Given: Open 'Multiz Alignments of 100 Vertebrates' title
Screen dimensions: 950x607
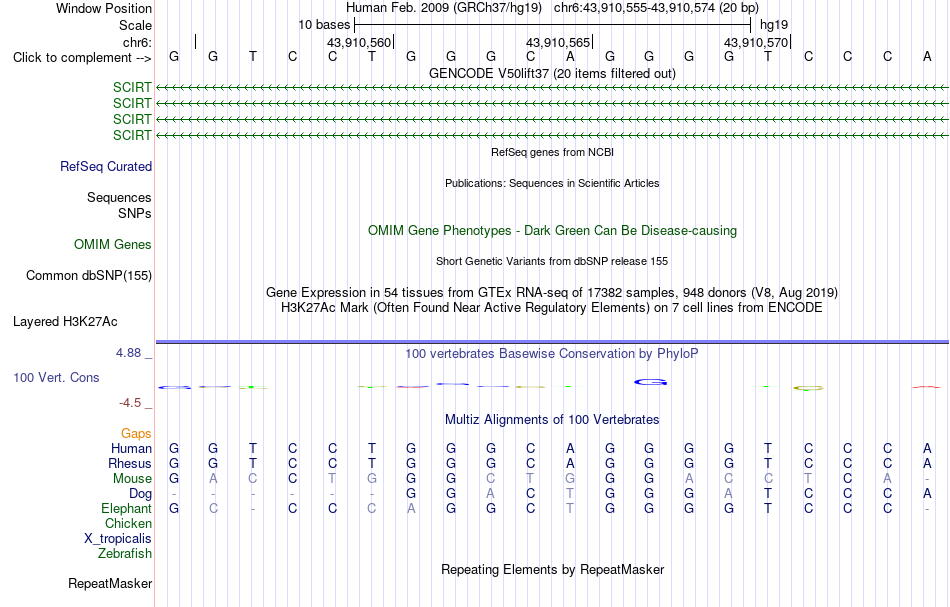Looking at the screenshot, I should click(552, 419).
